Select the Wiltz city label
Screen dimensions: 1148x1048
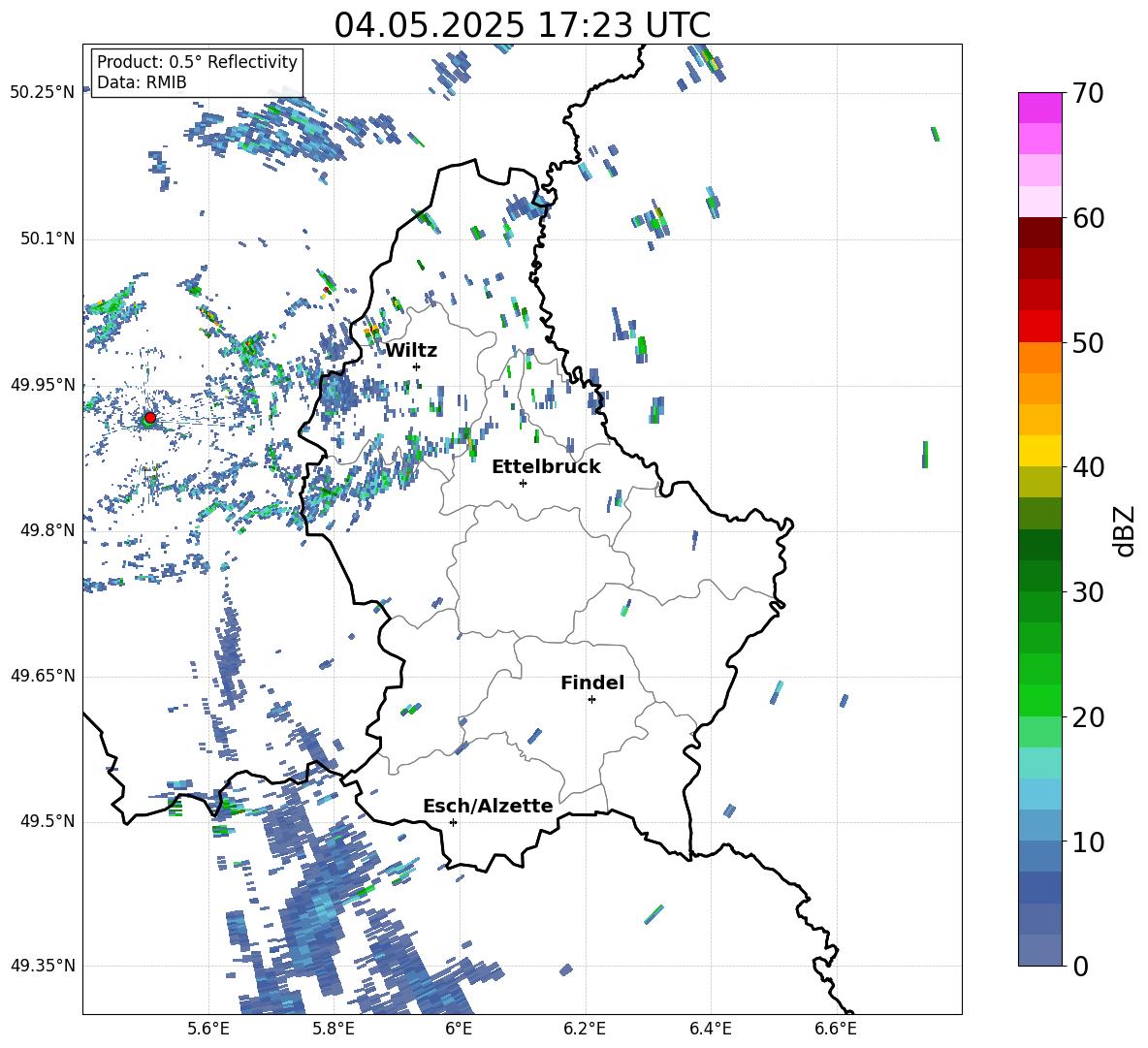click(411, 351)
